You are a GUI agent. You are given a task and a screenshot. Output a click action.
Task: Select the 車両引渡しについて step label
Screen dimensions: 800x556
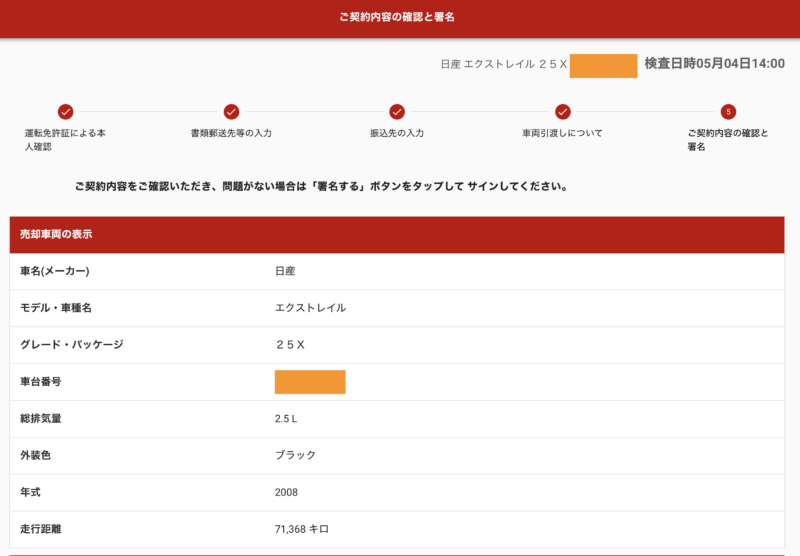point(562,133)
